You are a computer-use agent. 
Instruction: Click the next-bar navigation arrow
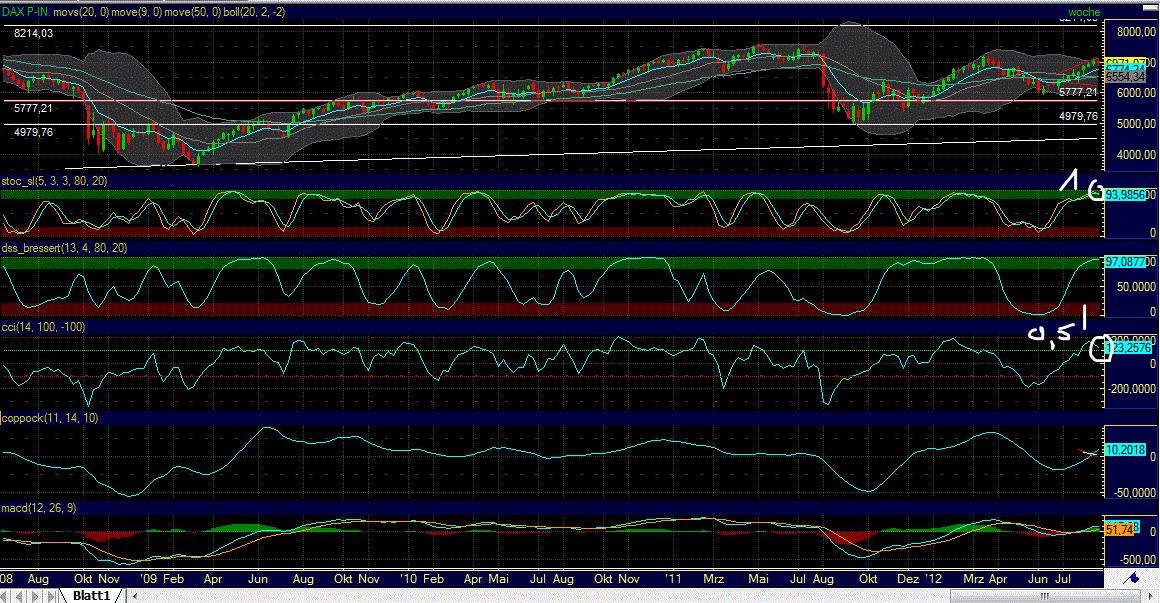(x=36, y=595)
